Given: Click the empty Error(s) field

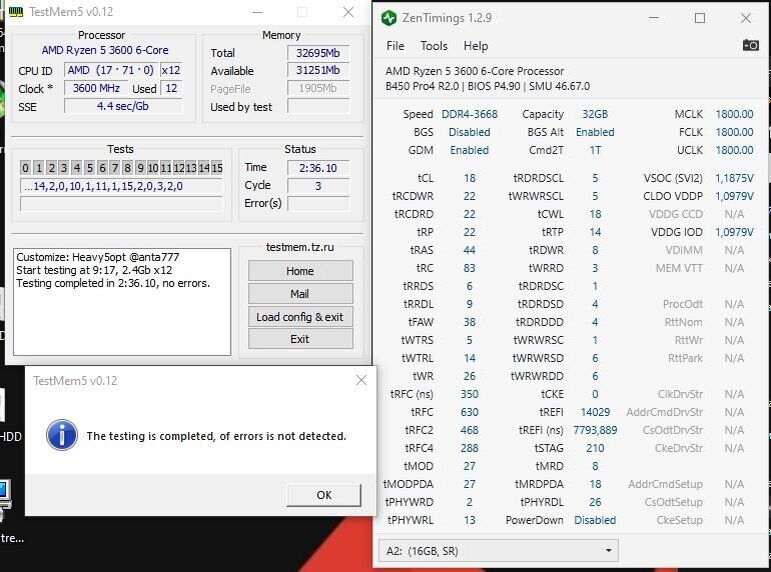Looking at the screenshot, I should (318, 203).
